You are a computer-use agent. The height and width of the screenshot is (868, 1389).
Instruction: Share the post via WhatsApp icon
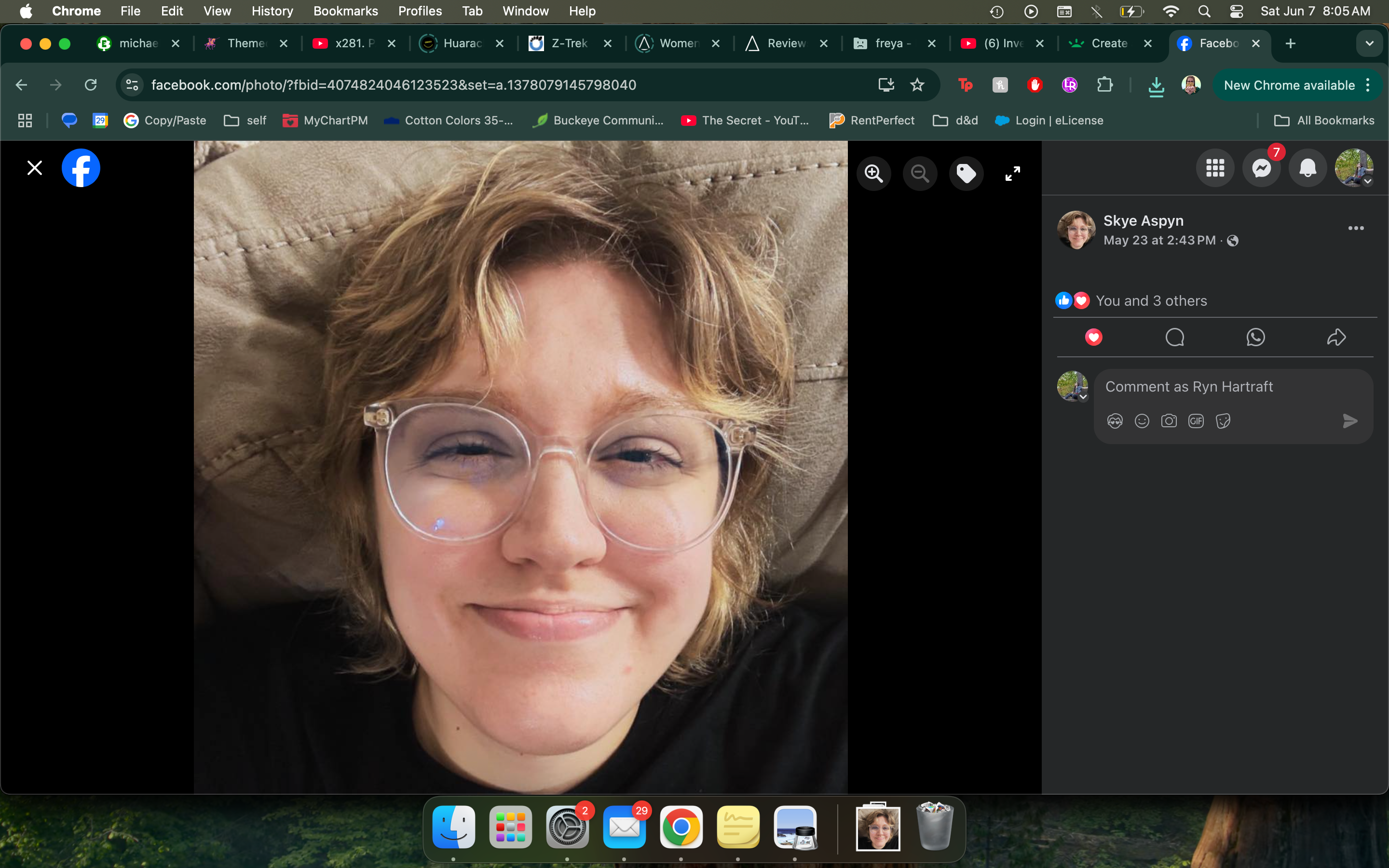click(x=1255, y=338)
